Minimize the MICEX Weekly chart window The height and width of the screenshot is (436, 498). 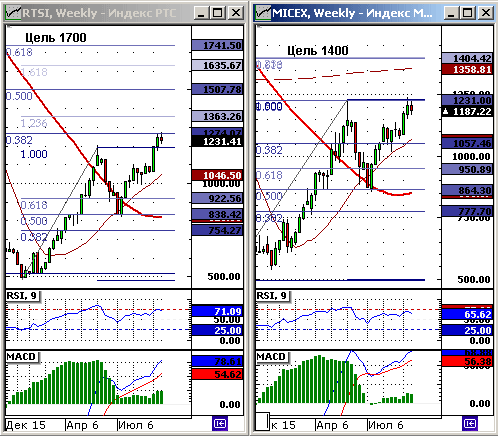click(x=451, y=13)
